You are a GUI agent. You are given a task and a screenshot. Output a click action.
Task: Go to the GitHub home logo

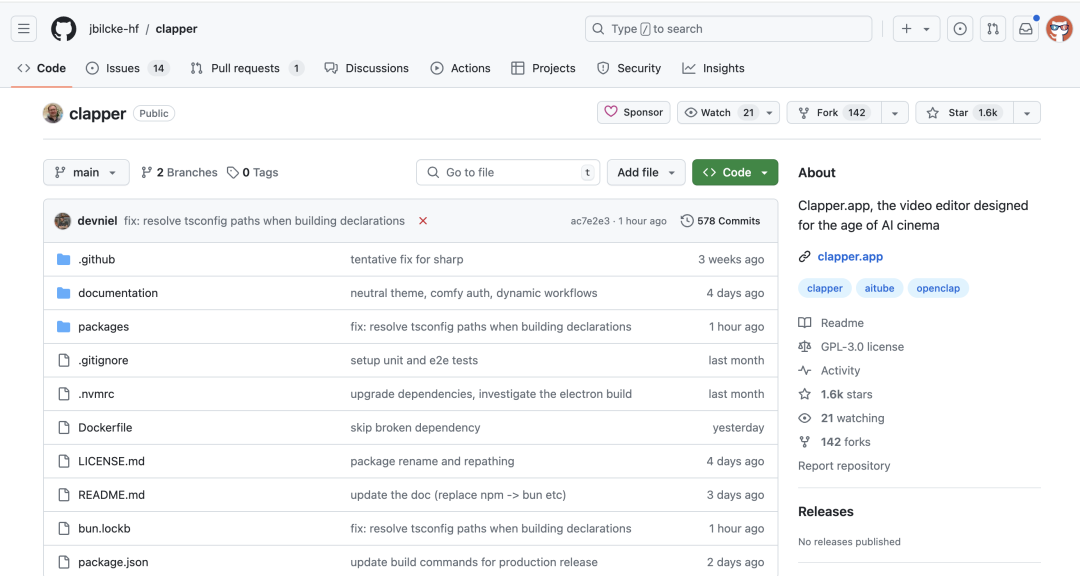[64, 29]
